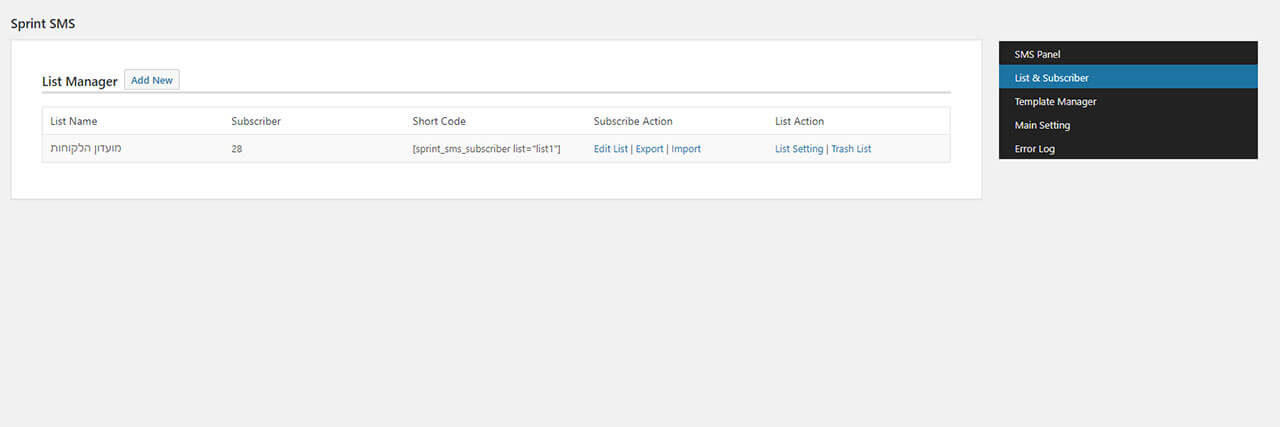Select List & Subscriber menu item

1128,77
